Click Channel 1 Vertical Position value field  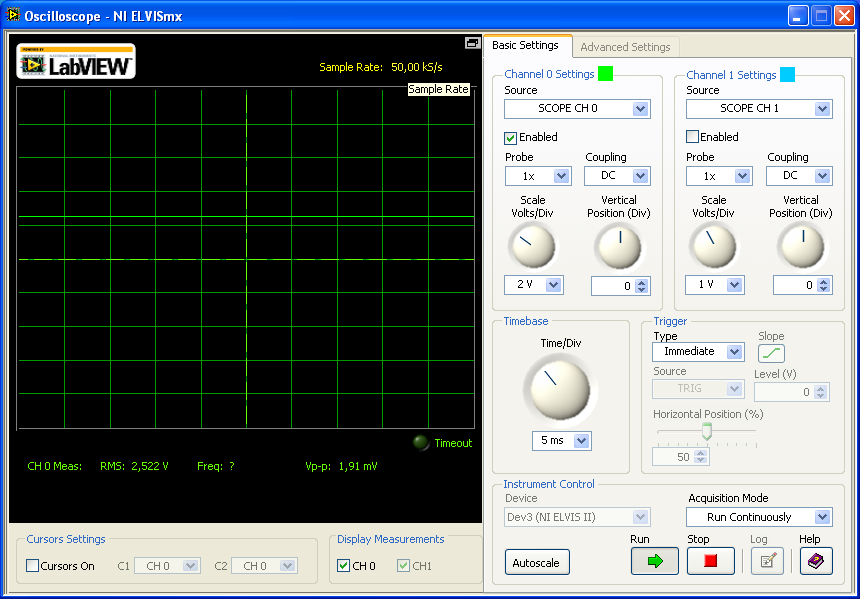click(x=794, y=285)
